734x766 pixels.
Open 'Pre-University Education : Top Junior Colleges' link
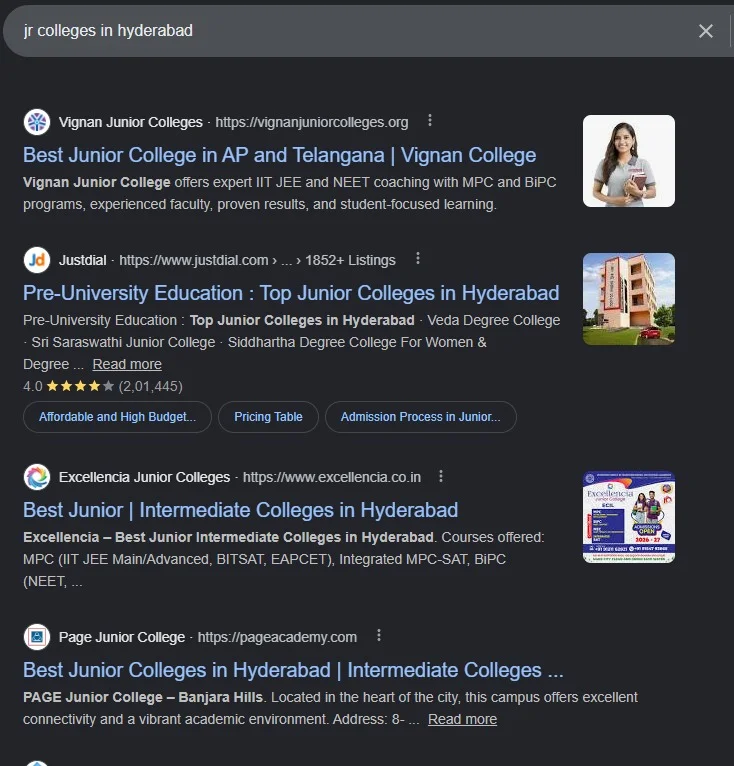[291, 293]
